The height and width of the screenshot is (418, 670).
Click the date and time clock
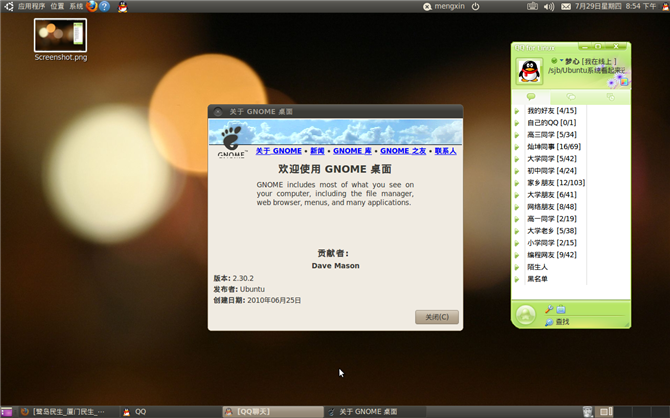pos(615,6)
